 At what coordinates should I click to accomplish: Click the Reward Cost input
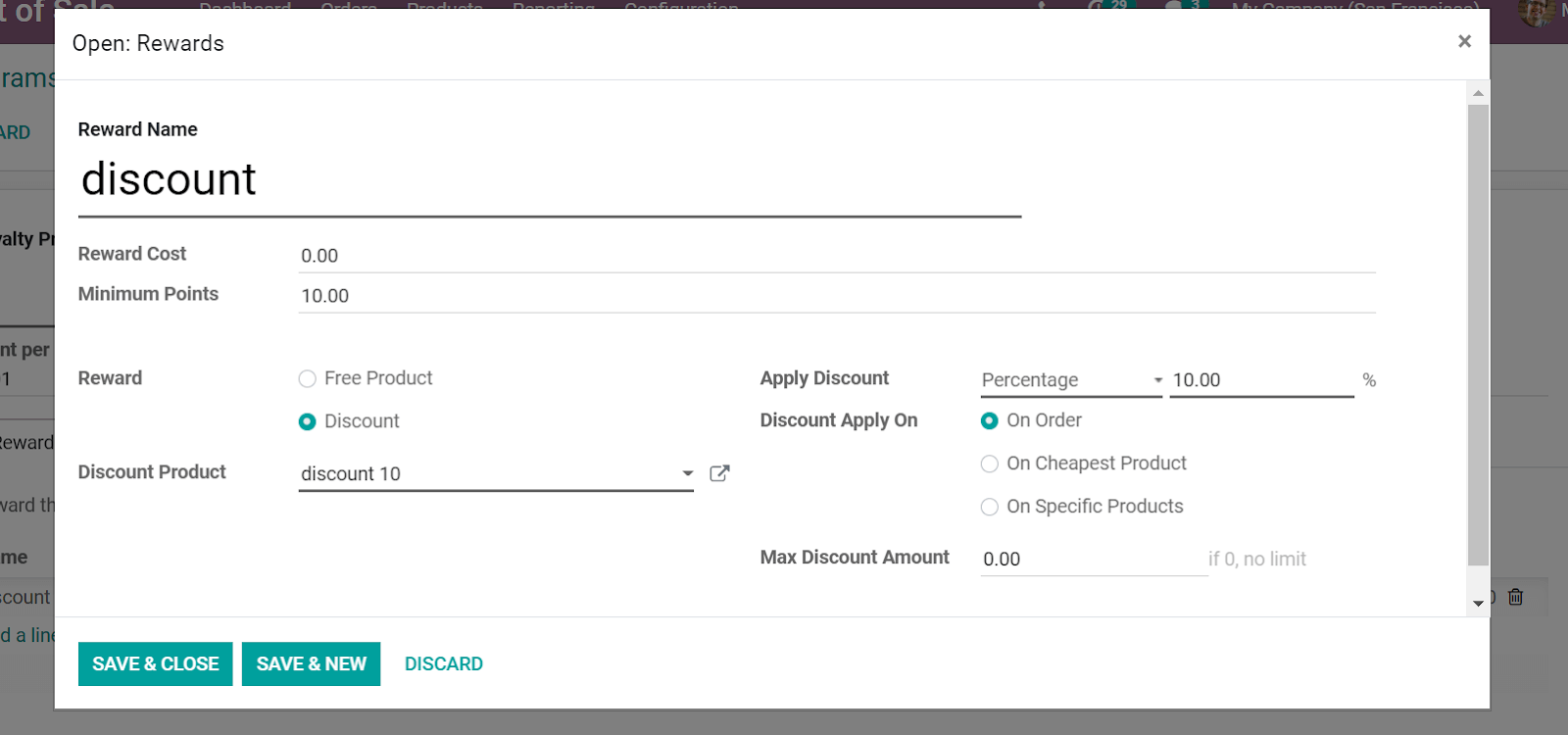click(837, 256)
